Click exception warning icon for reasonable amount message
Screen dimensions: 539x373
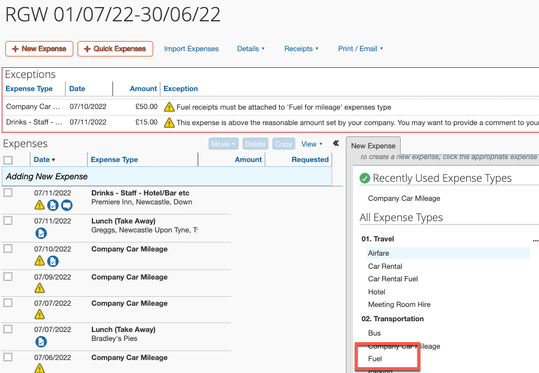(169, 122)
